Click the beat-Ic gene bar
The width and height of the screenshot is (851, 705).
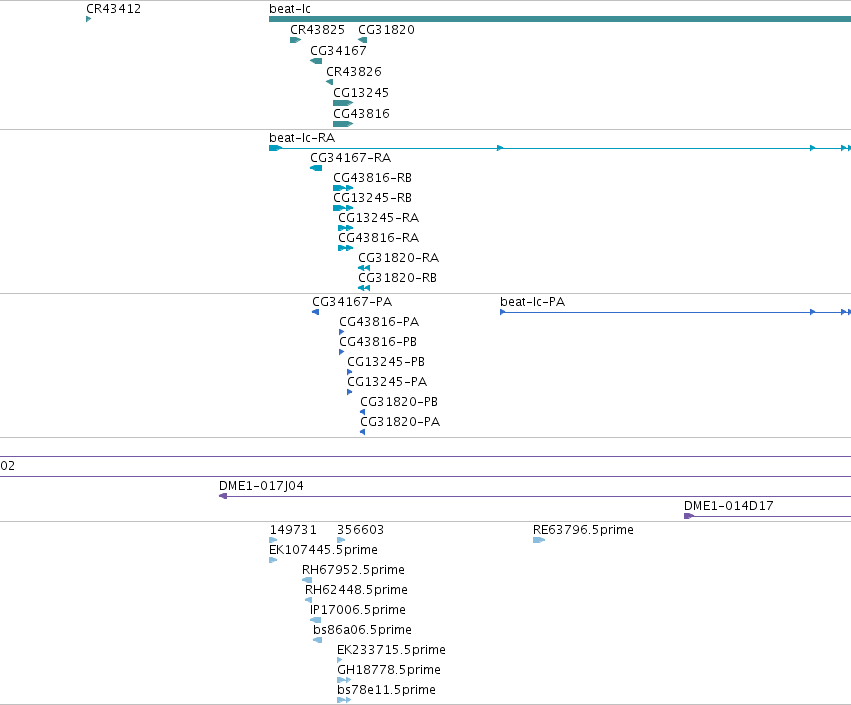click(x=560, y=20)
